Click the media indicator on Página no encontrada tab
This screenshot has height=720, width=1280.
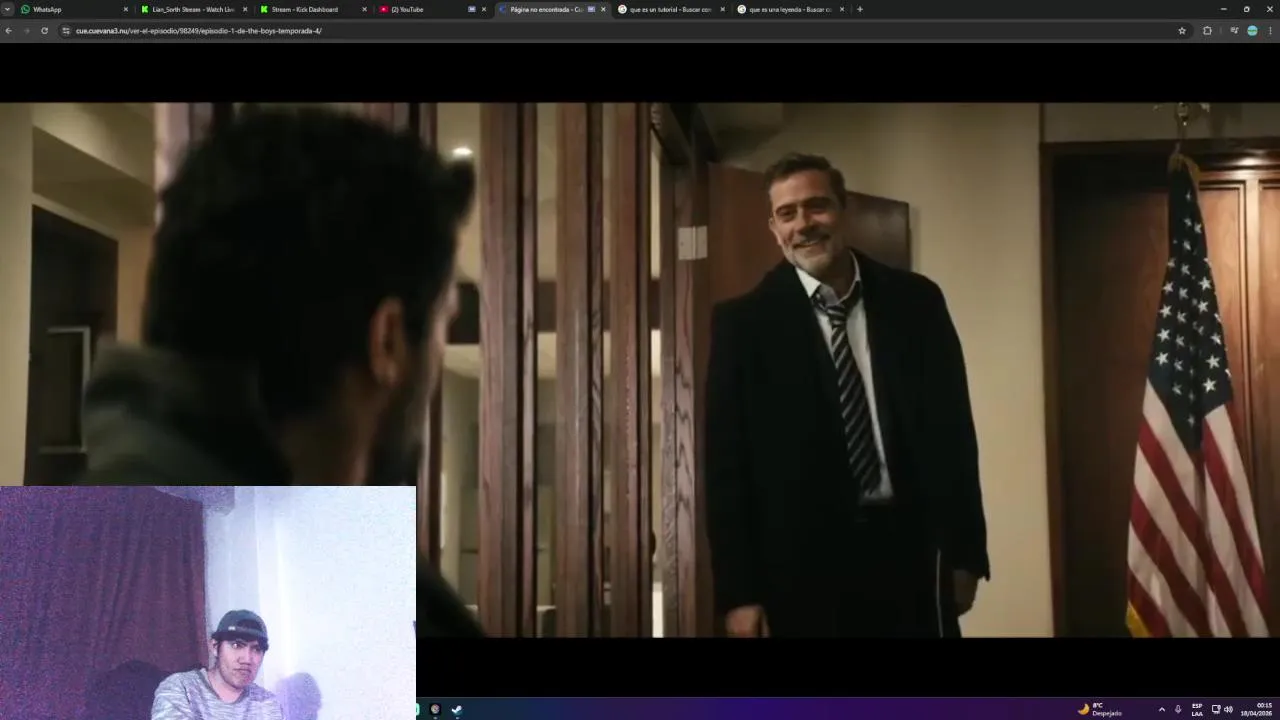click(x=591, y=9)
